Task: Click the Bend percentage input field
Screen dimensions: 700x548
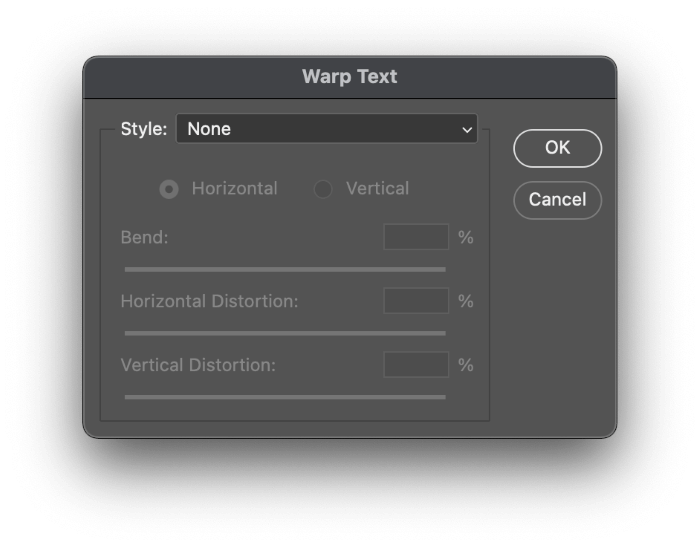Action: click(x=416, y=237)
